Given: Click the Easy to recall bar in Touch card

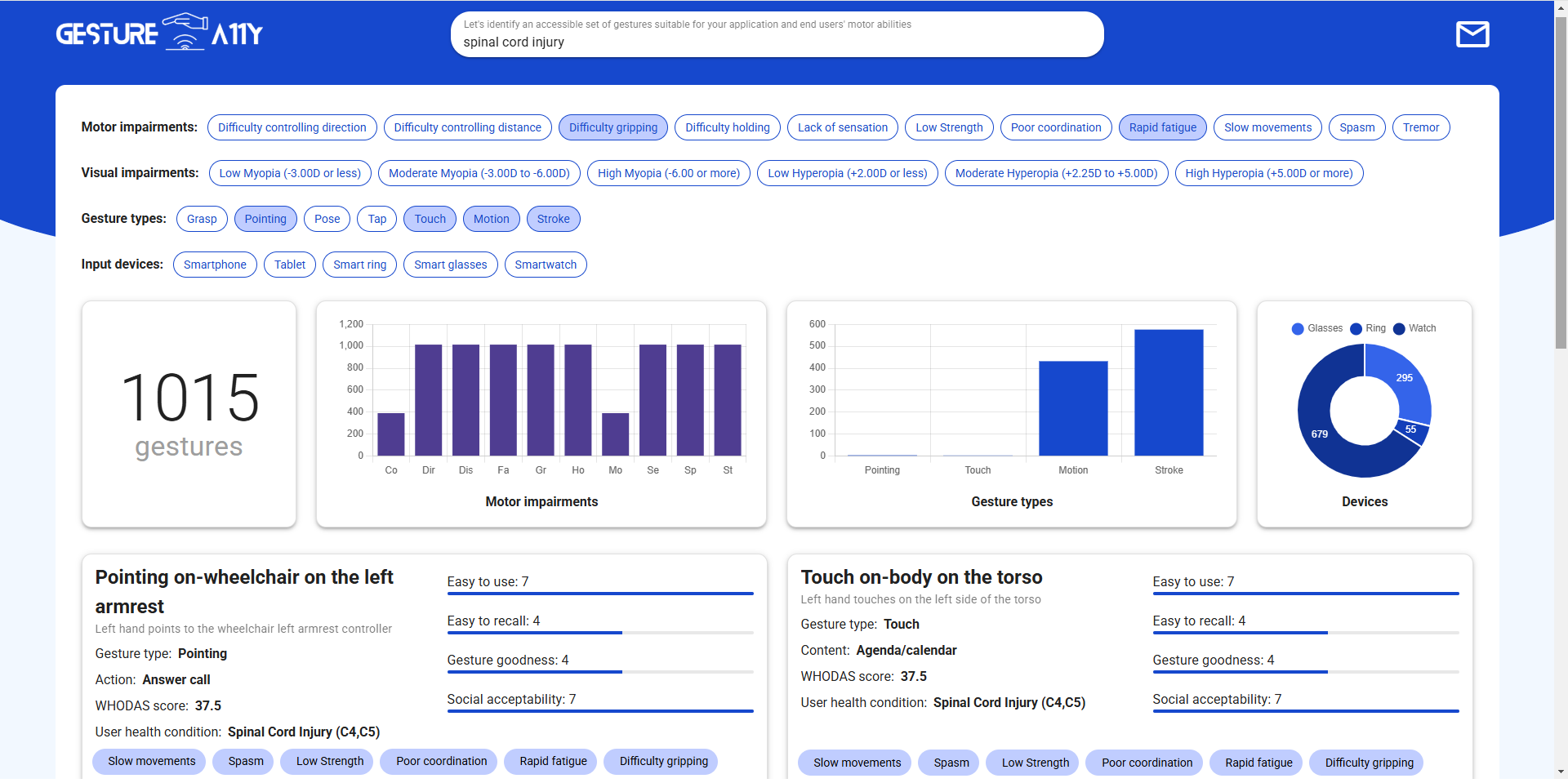Looking at the screenshot, I should point(1306,633).
